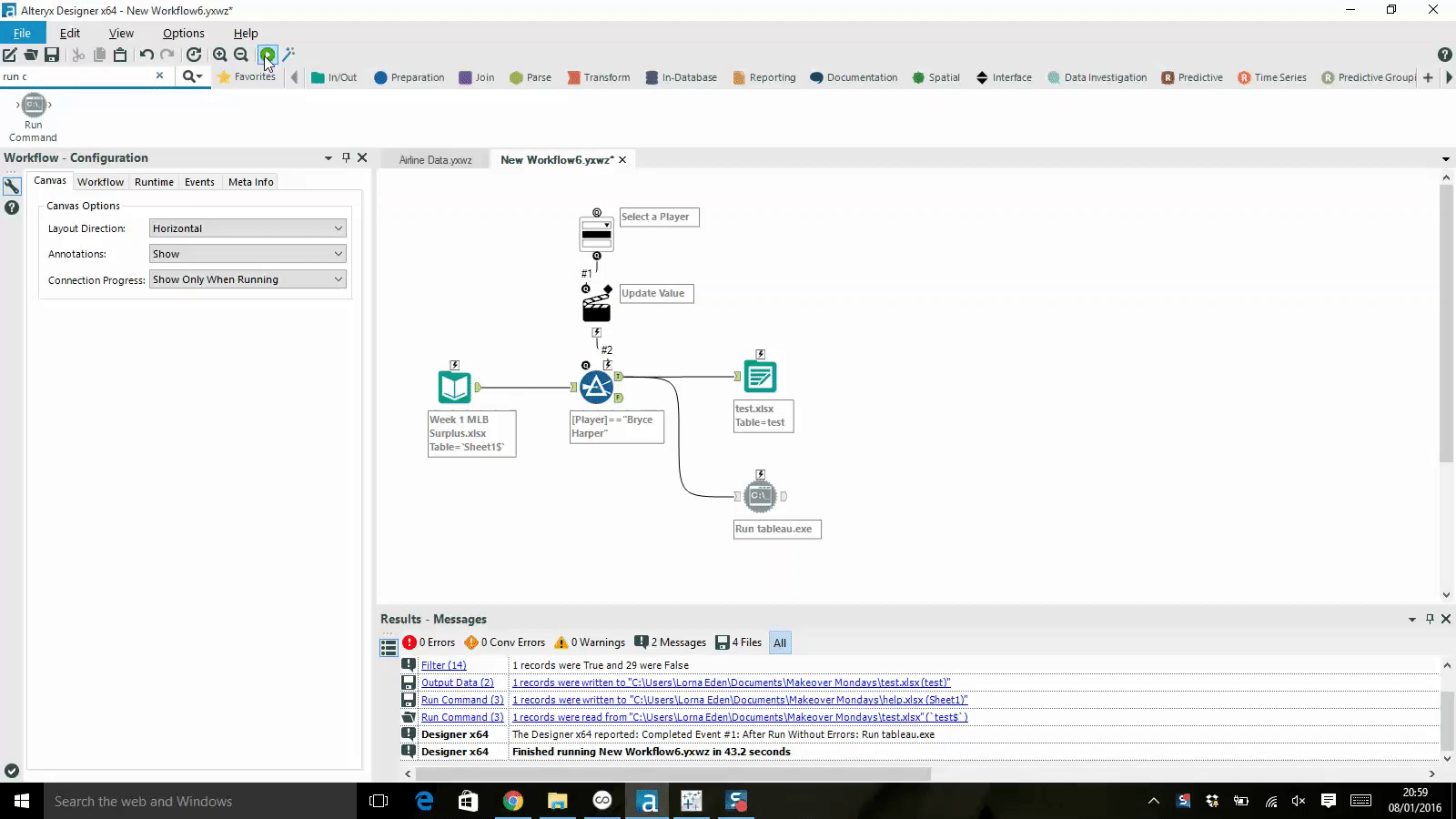Show only Files messages in Results

coord(738,642)
